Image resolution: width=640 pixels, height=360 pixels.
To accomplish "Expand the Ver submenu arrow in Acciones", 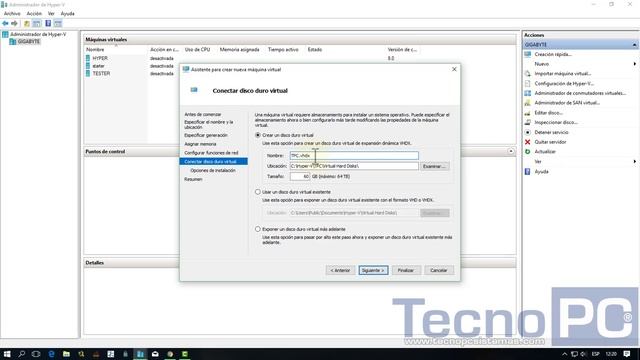I will 634,162.
